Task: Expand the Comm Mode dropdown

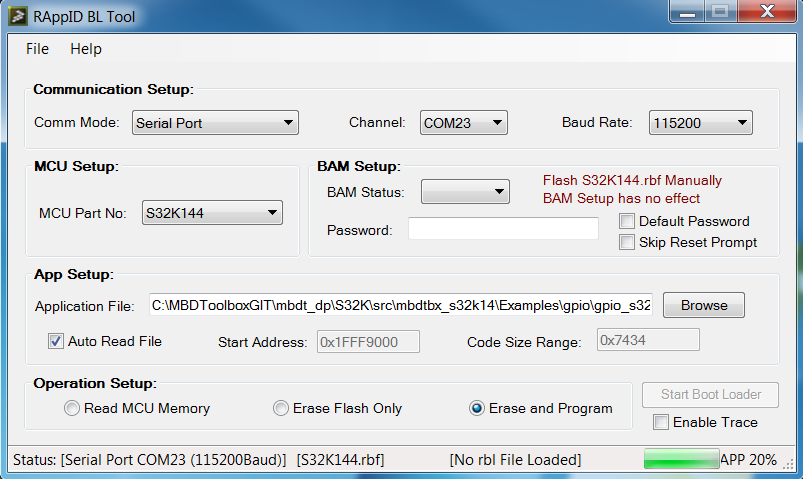Action: (215, 123)
